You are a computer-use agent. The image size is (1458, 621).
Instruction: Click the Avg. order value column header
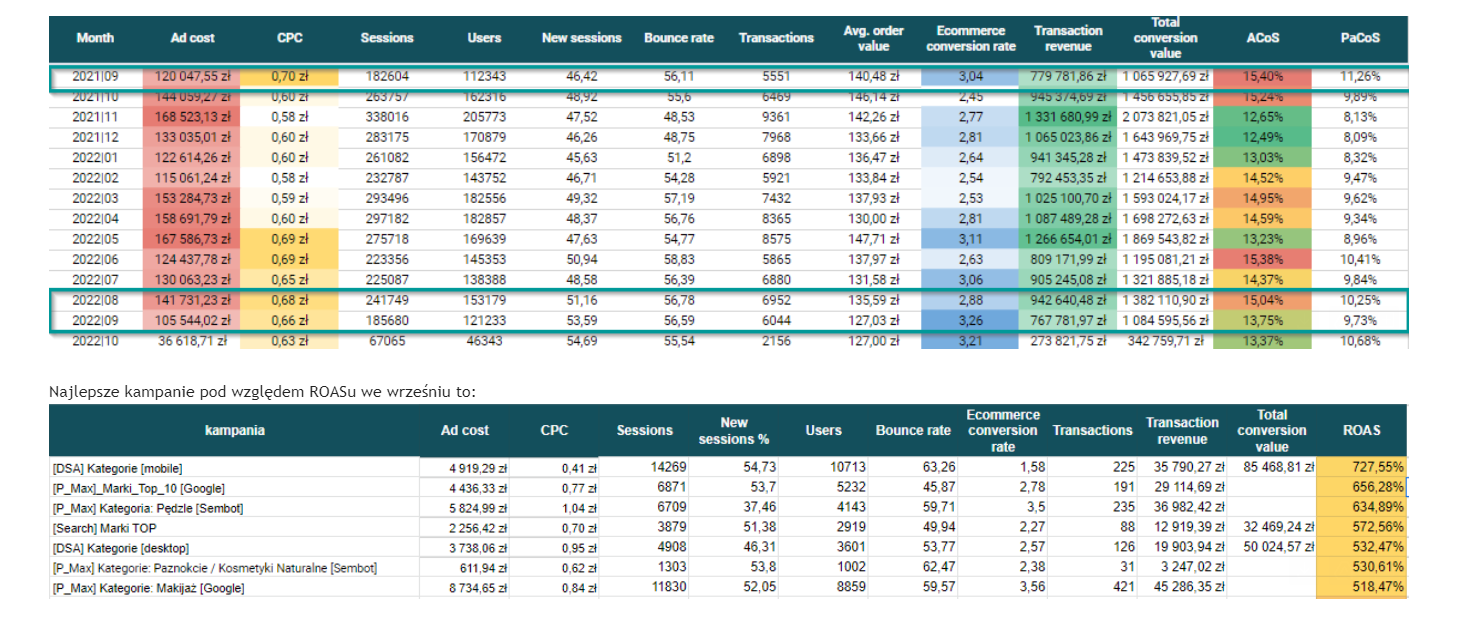[873, 38]
